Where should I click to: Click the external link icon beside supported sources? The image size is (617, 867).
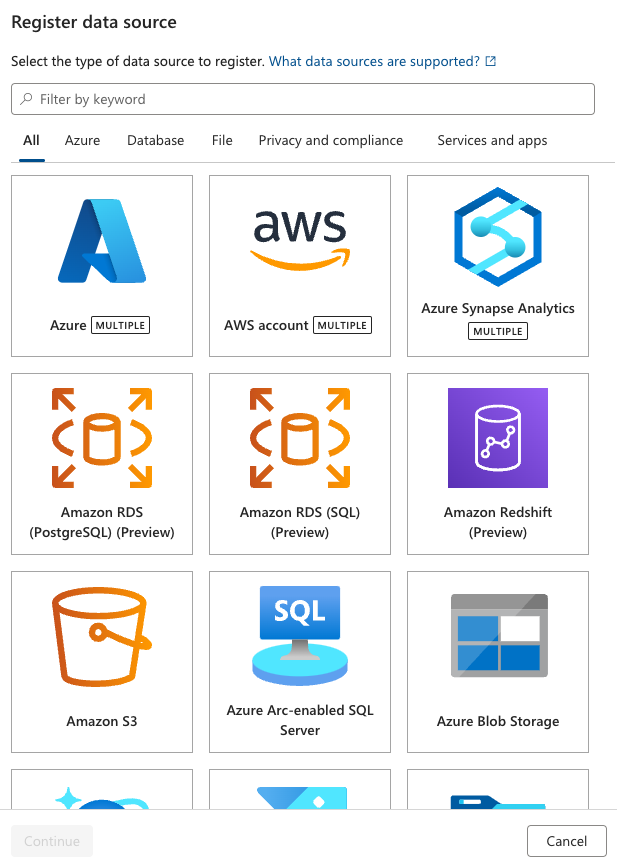click(x=490, y=61)
